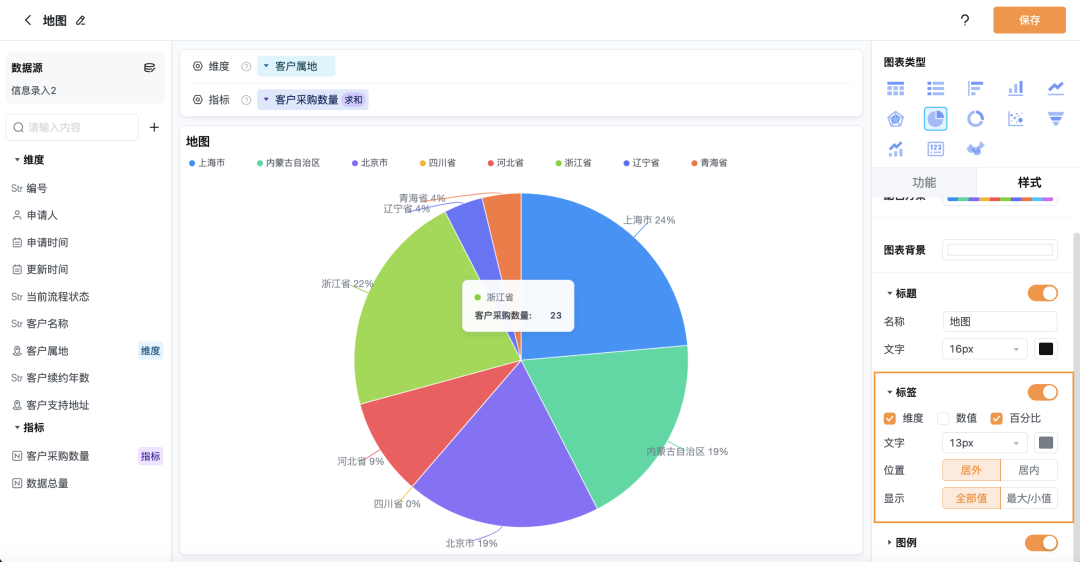
Task: Click the orange 保存 button
Action: tap(1029, 20)
